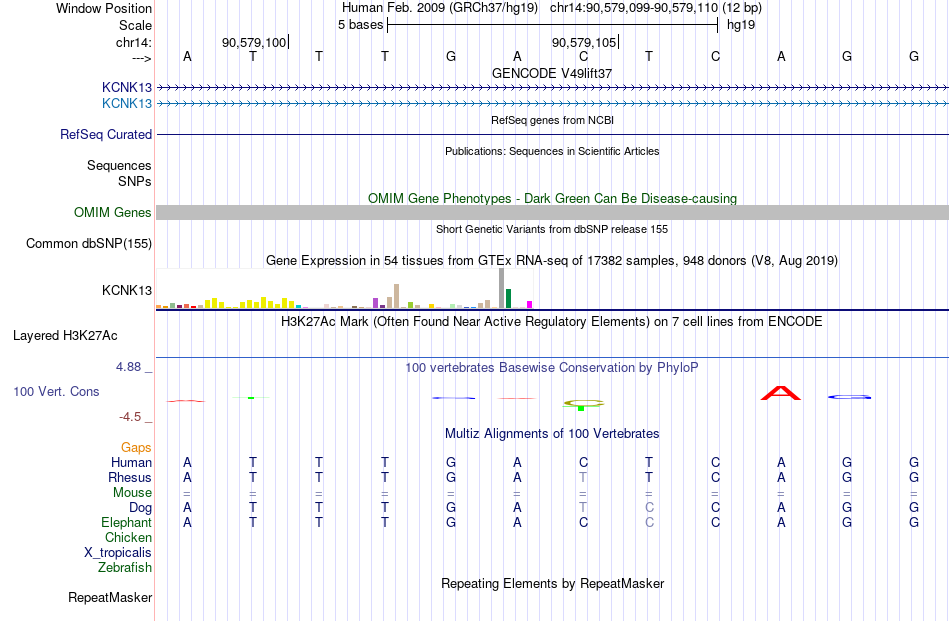Viewport: 950px width, 621px height.
Task: Open the Common dbSNP(155) track label
Action: (89, 244)
